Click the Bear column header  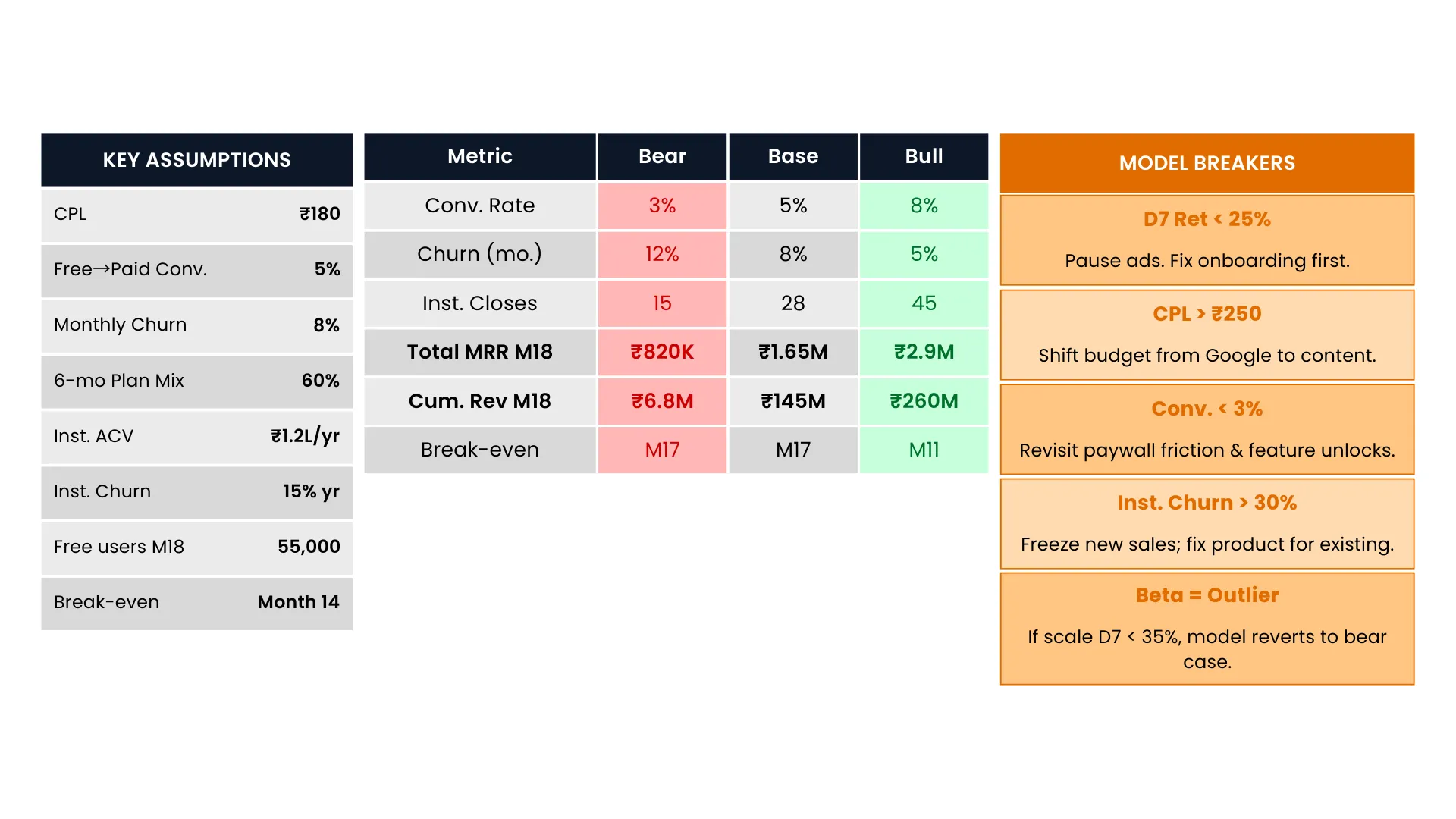[662, 156]
